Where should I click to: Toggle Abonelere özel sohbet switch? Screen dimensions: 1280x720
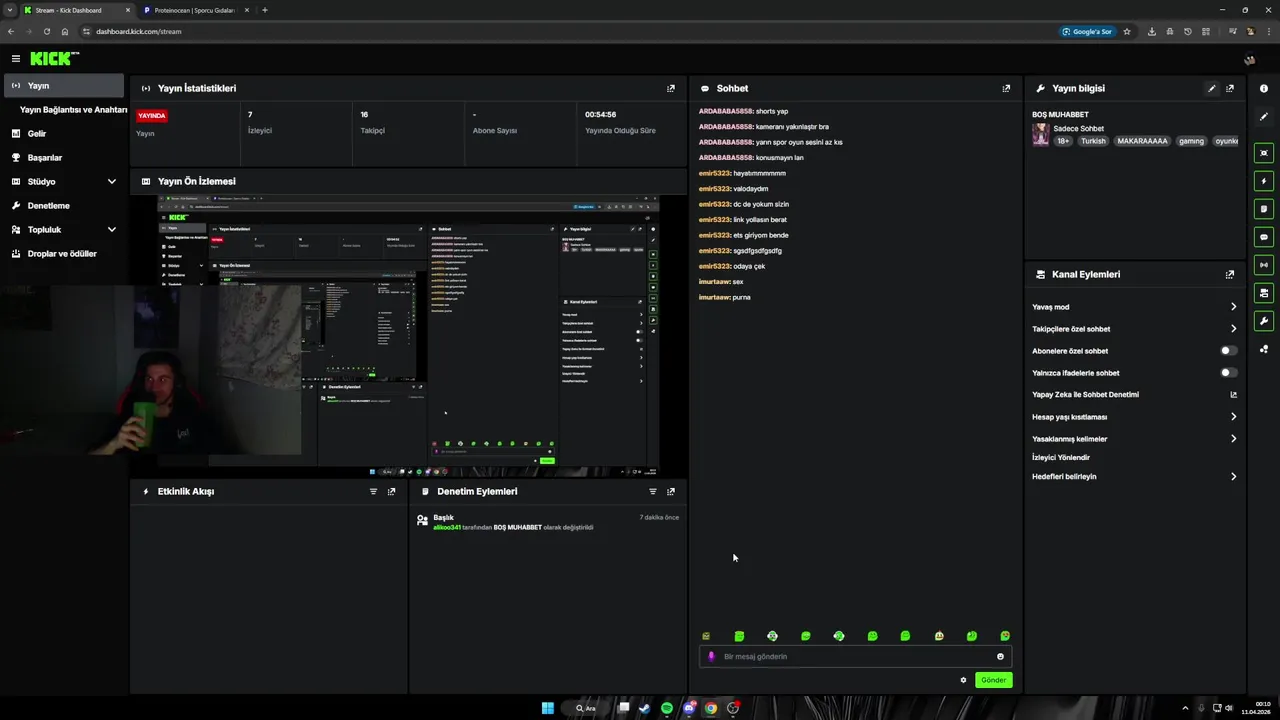point(1229,351)
